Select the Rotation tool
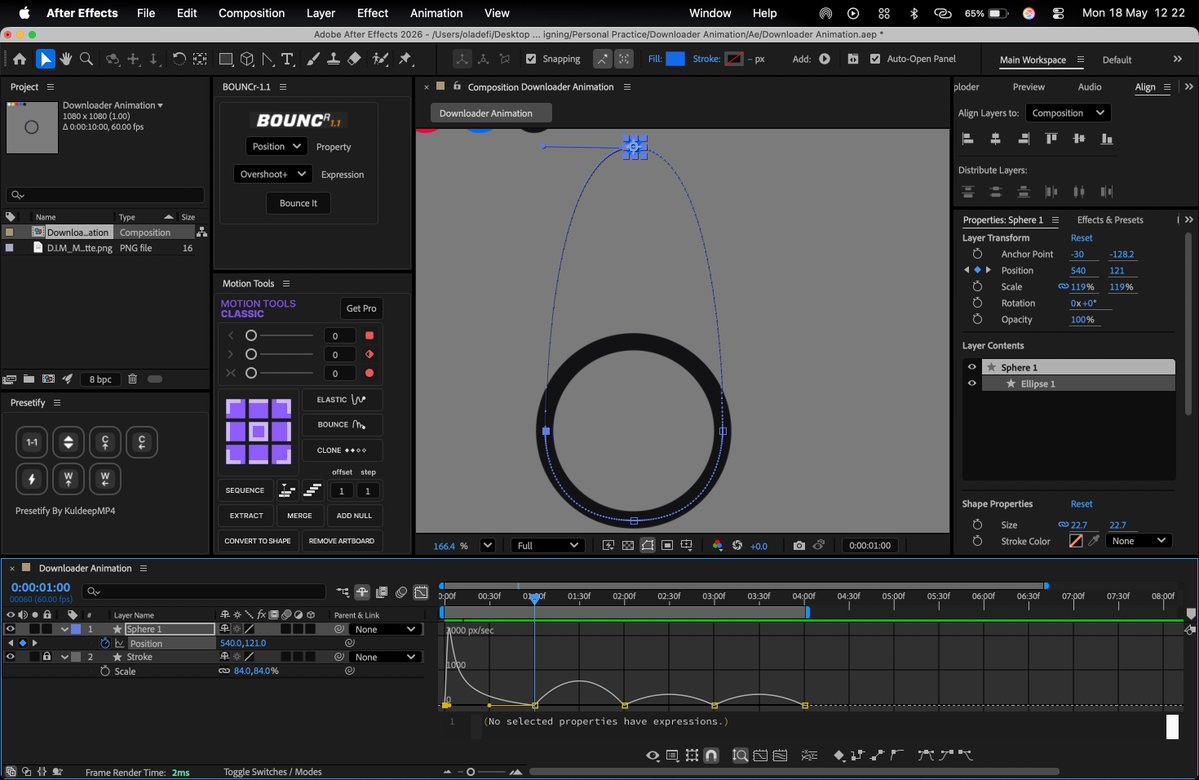Viewport: 1199px width, 780px height. [178, 59]
